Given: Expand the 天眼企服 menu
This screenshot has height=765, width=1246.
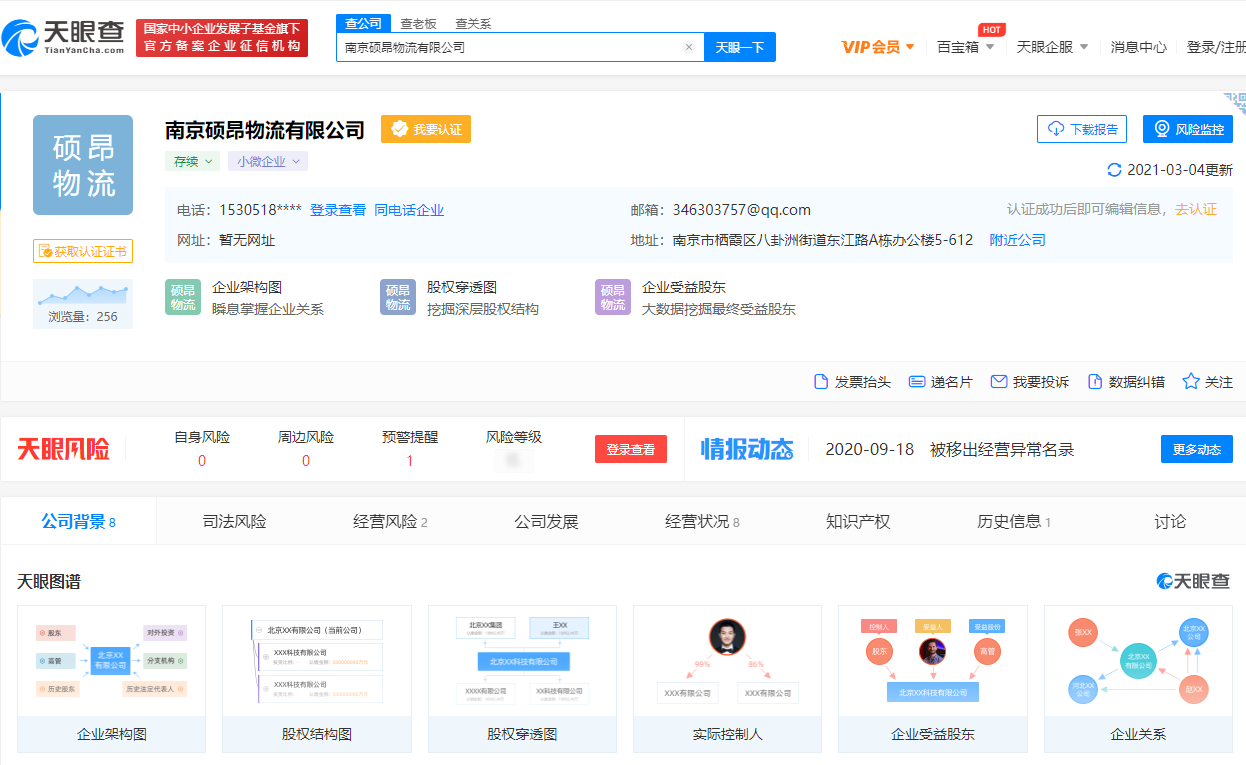Looking at the screenshot, I should (1052, 47).
